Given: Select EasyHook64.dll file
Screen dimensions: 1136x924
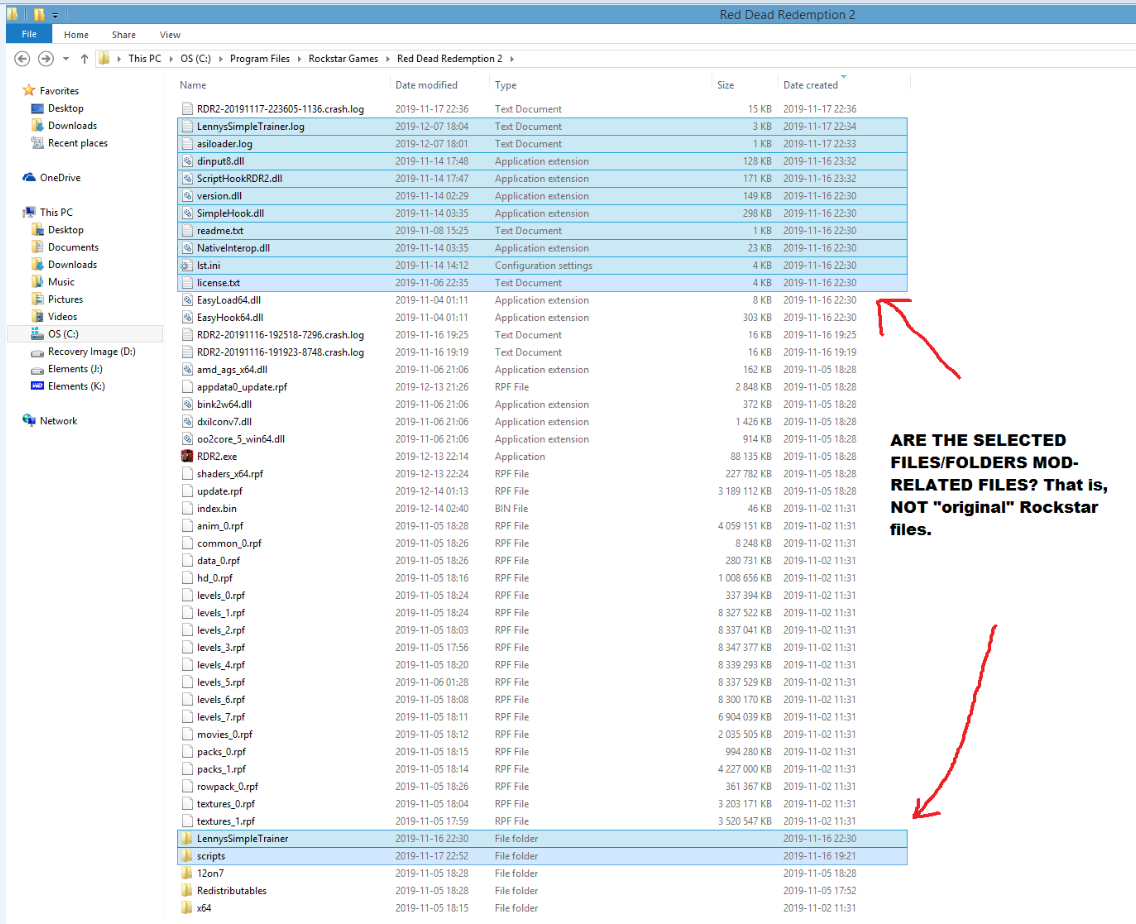Looking at the screenshot, I should [x=542, y=317].
